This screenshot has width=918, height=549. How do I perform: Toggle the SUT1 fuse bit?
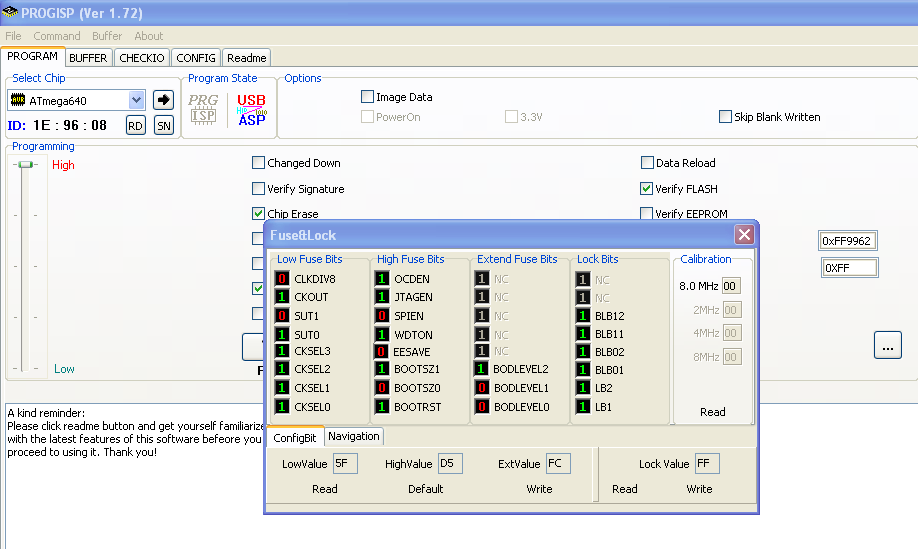click(x=282, y=315)
